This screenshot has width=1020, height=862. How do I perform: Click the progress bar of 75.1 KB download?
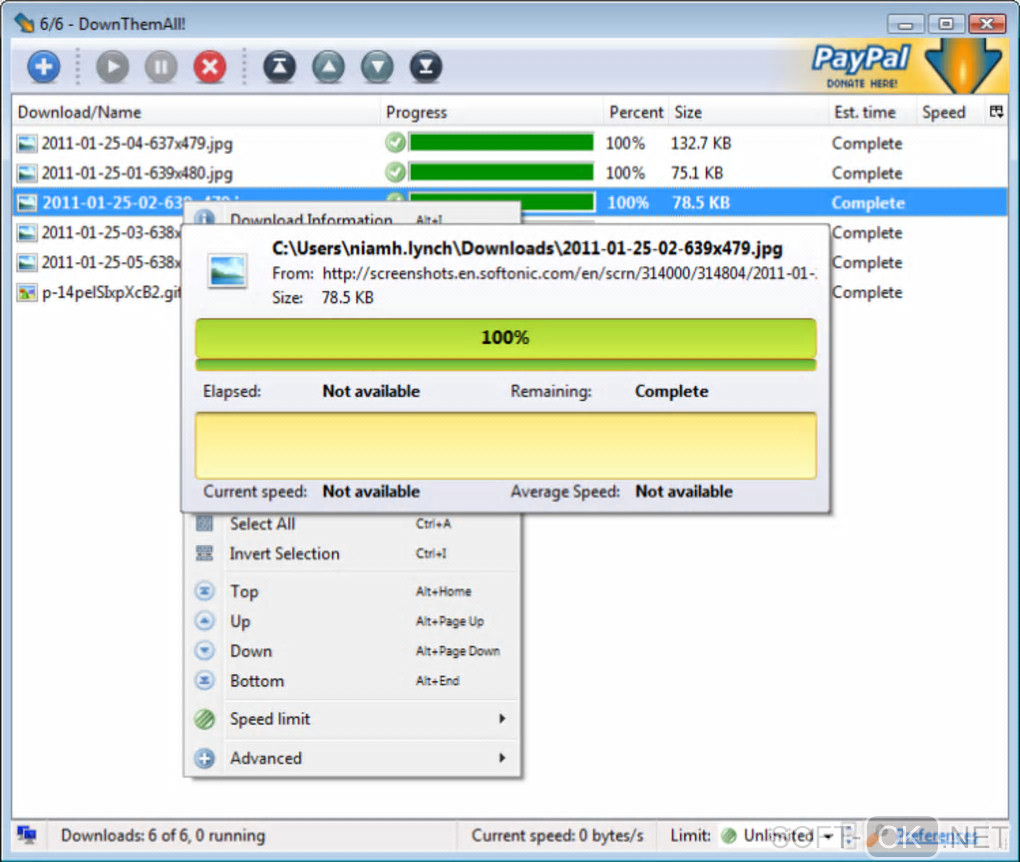coord(502,172)
